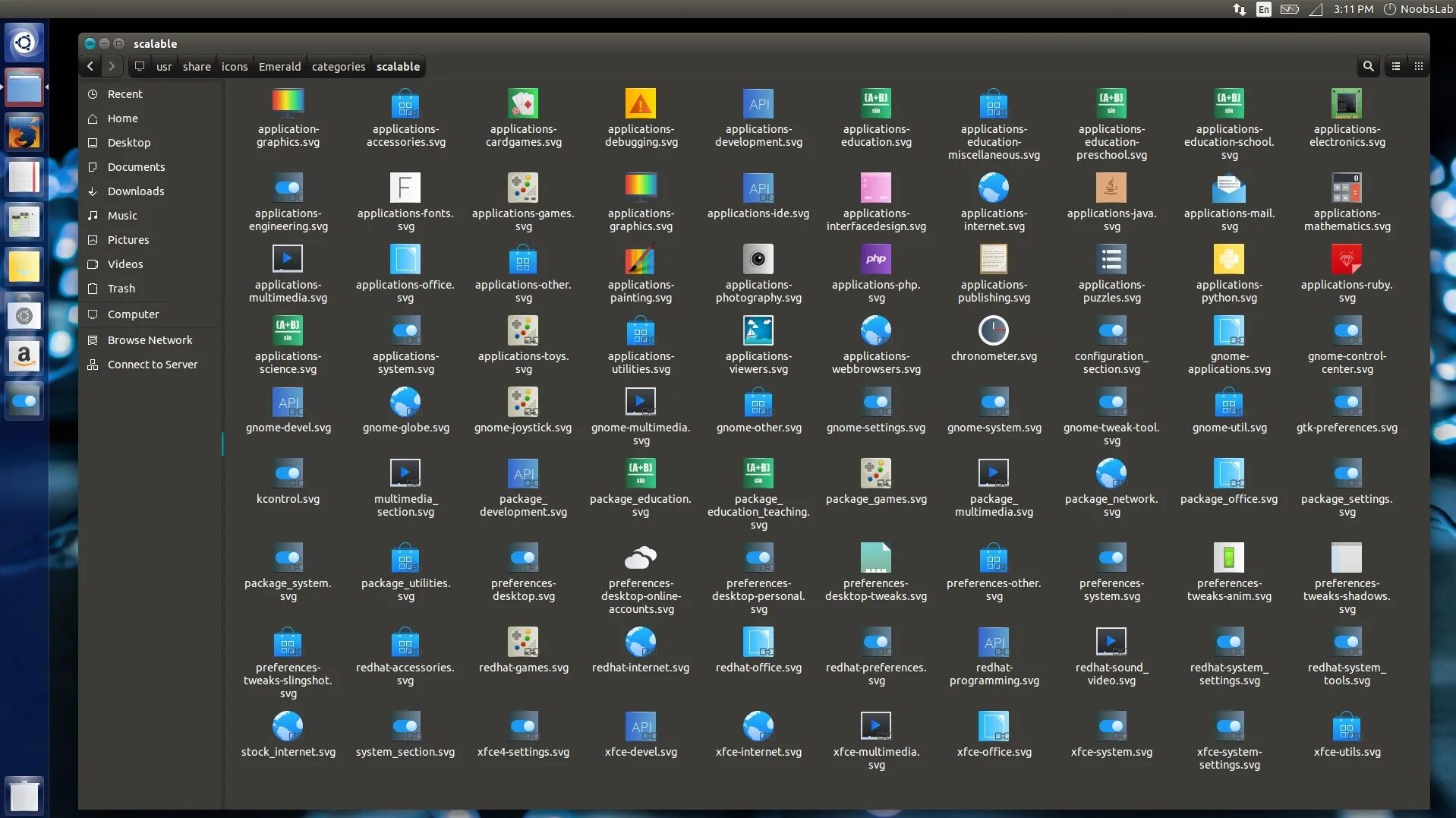The height and width of the screenshot is (818, 1456).
Task: Select the chronometer.svg clock icon
Action: coord(994,330)
